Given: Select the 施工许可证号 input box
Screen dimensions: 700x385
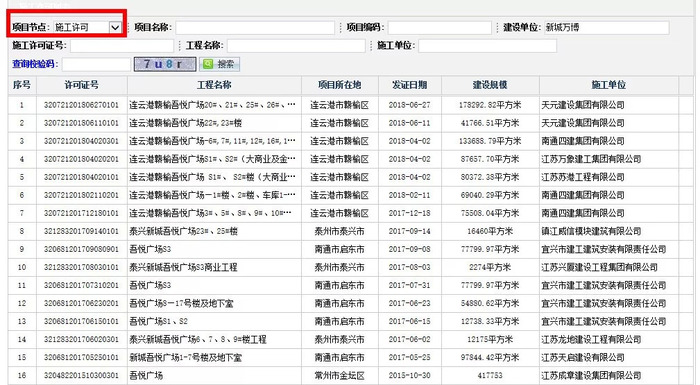Looking at the screenshot, I should [122, 46].
